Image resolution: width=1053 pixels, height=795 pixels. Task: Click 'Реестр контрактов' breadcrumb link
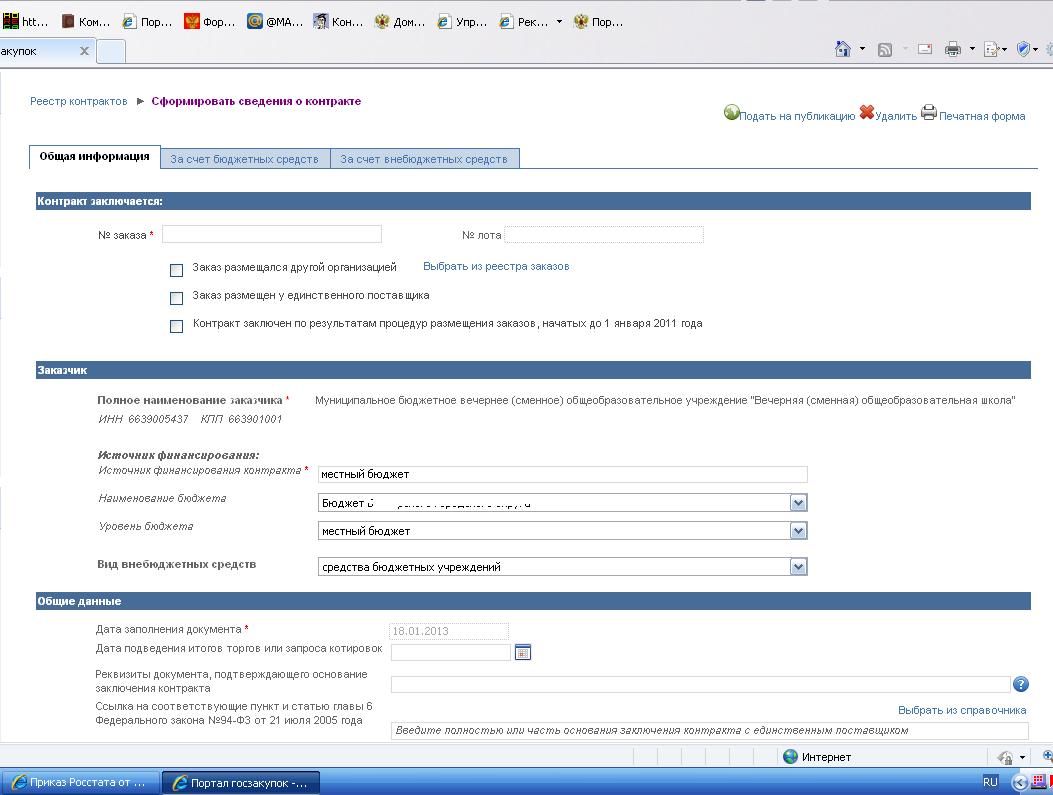[x=79, y=101]
